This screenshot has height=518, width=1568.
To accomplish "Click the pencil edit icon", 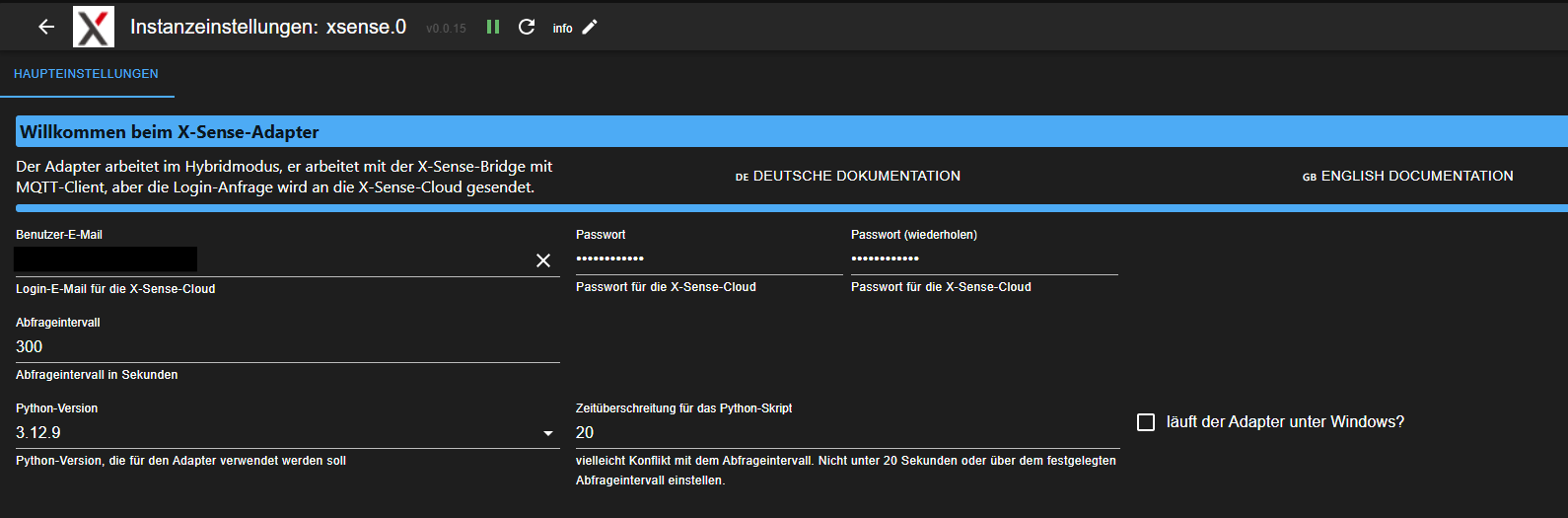I will pyautogui.click(x=590, y=27).
